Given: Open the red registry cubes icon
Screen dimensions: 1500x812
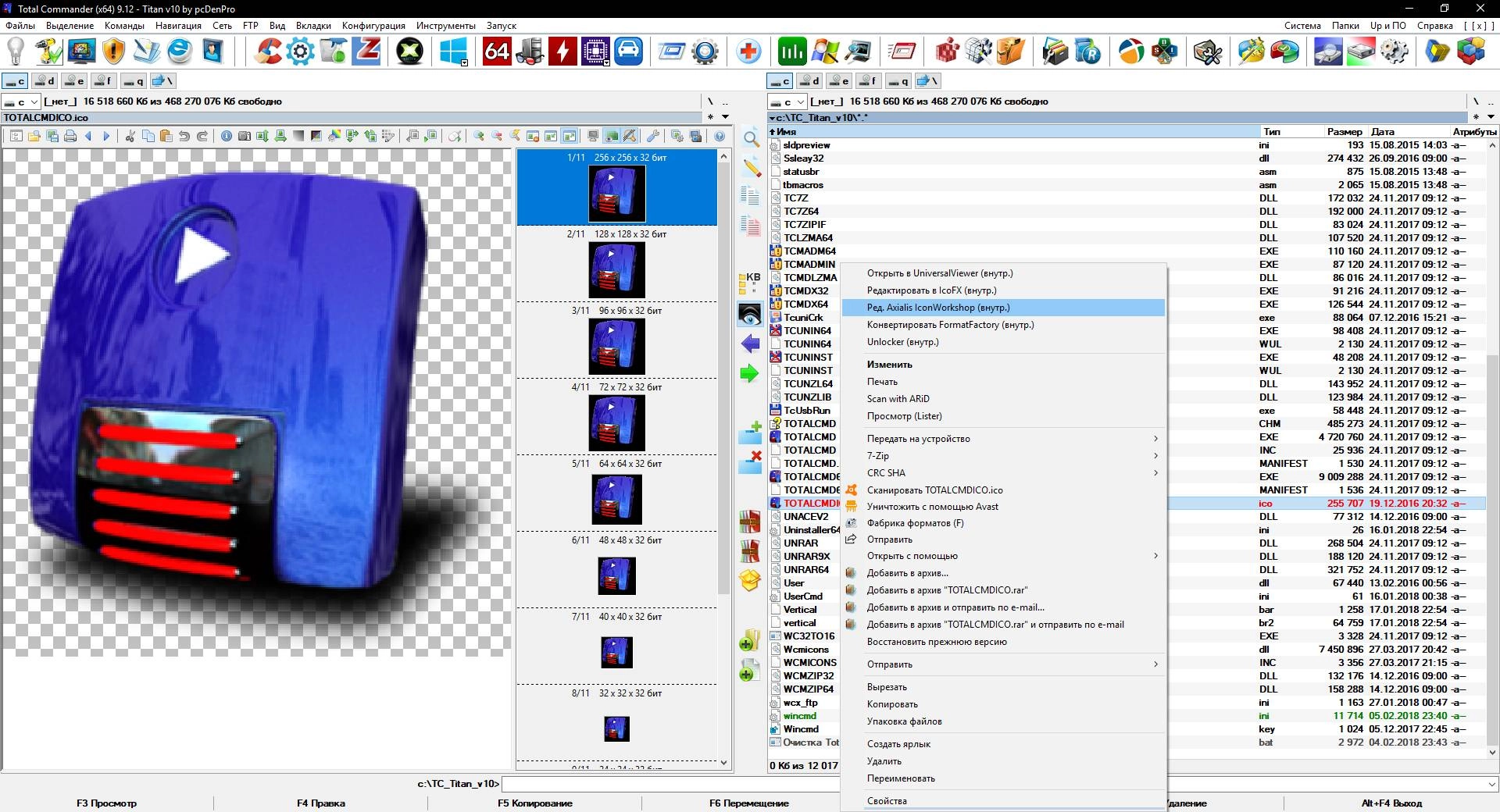Looking at the screenshot, I should pos(948,52).
